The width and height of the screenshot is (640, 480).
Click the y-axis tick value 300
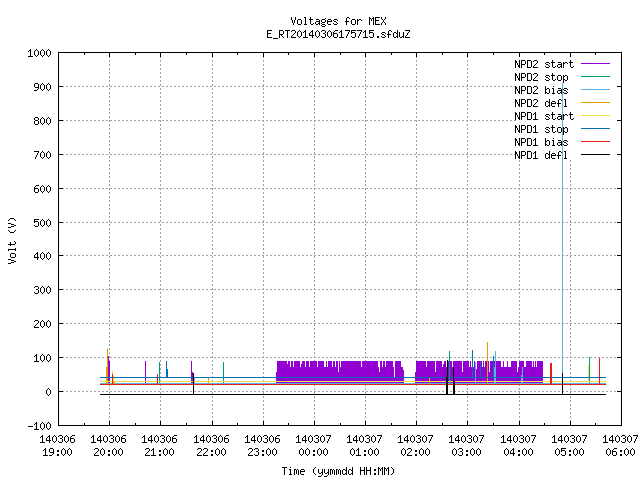click(42, 290)
